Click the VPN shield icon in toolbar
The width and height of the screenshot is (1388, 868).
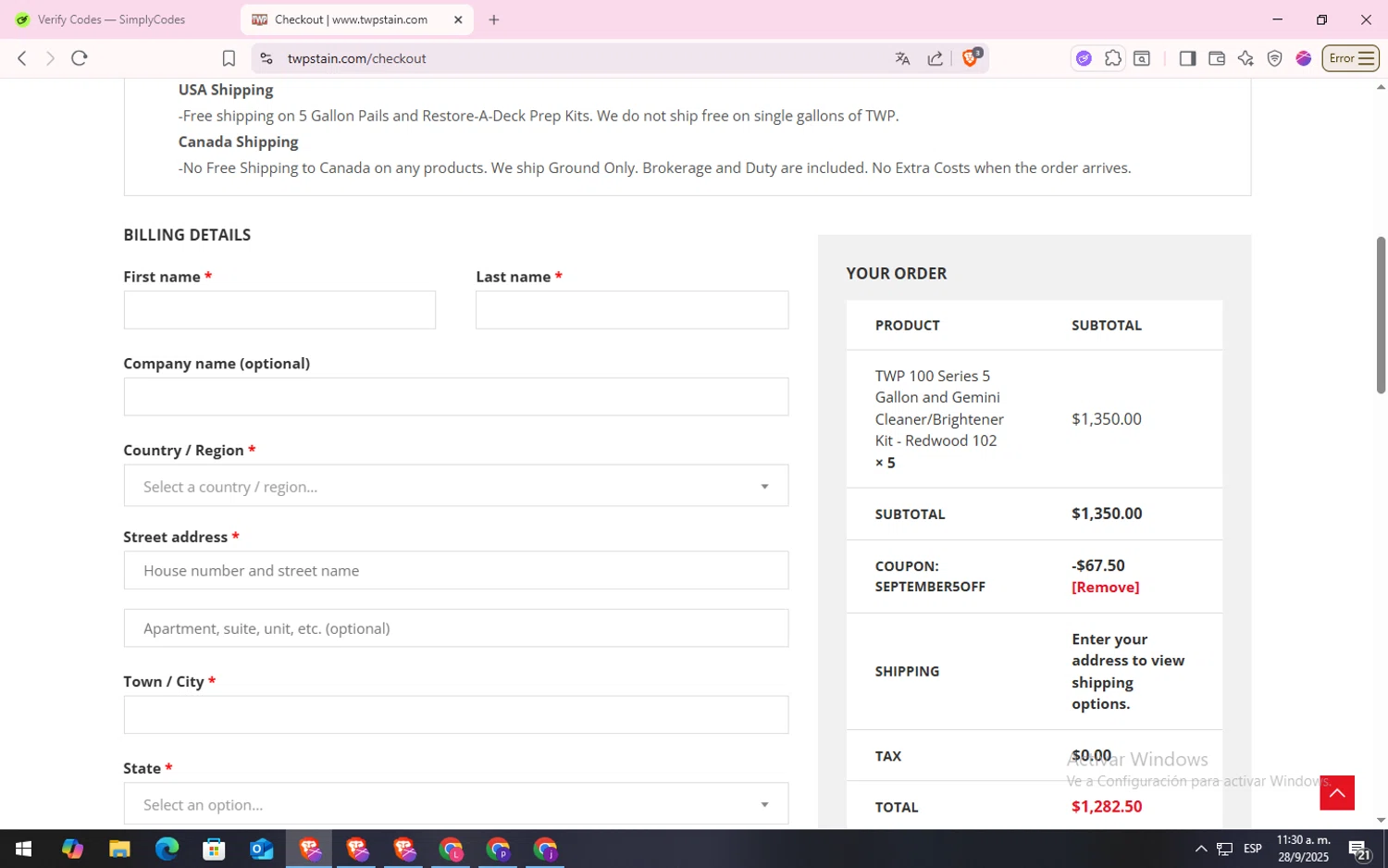[1274, 58]
